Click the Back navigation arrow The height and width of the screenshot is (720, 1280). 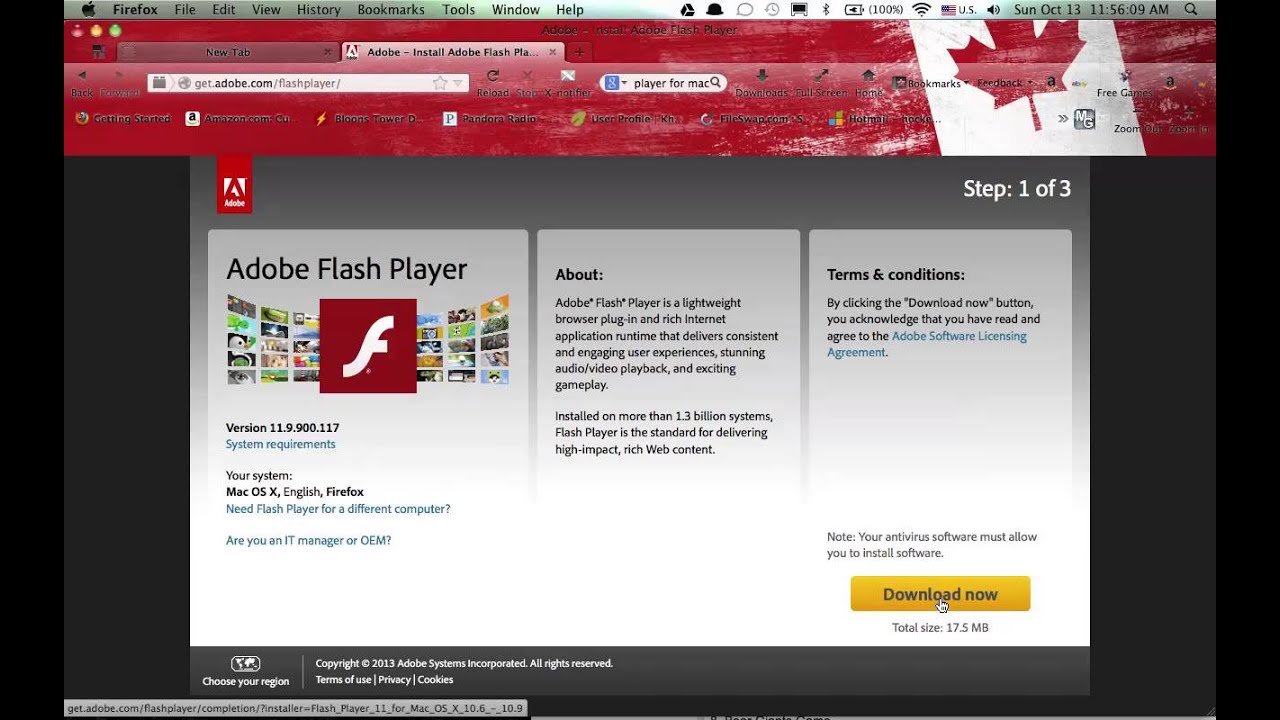coord(82,76)
